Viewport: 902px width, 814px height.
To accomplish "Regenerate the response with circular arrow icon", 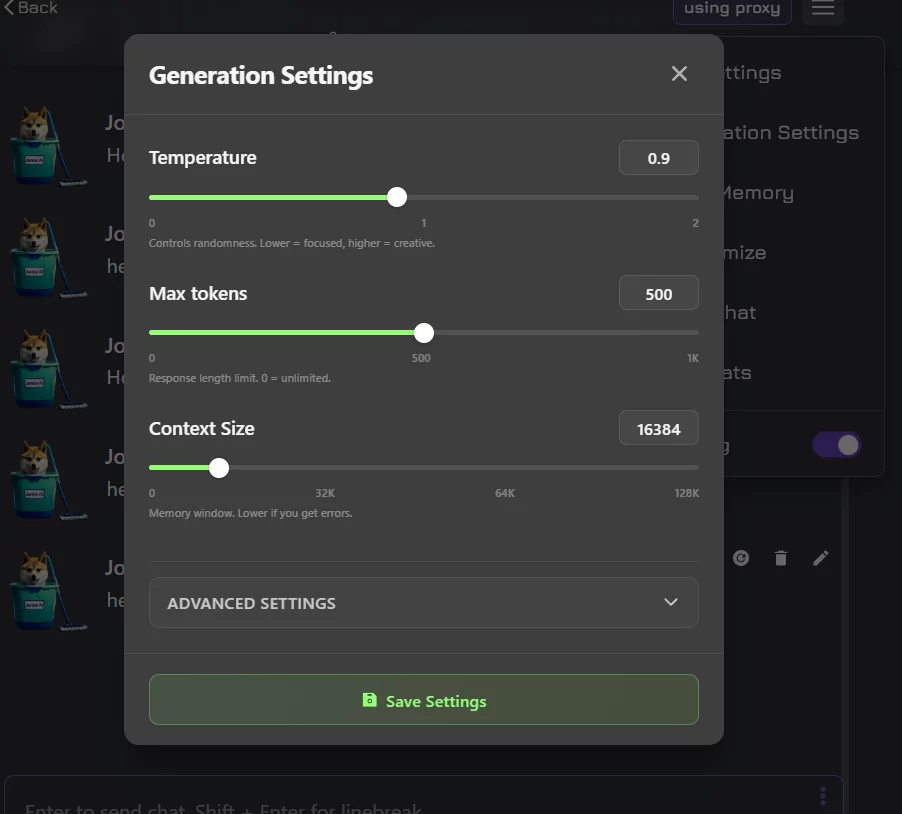I will [x=741, y=558].
